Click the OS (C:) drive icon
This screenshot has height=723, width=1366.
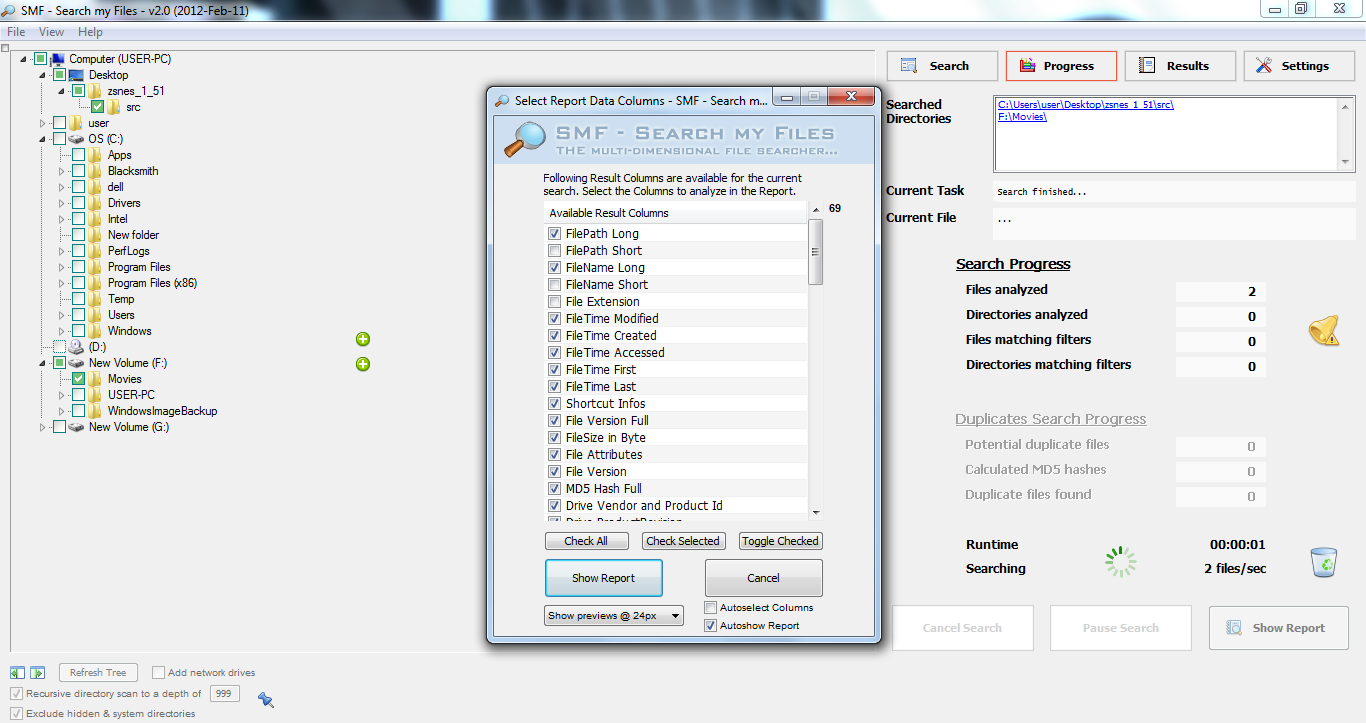[76, 139]
